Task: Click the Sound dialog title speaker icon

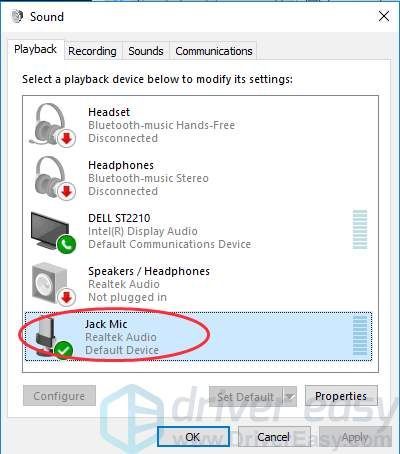Action: pos(18,17)
